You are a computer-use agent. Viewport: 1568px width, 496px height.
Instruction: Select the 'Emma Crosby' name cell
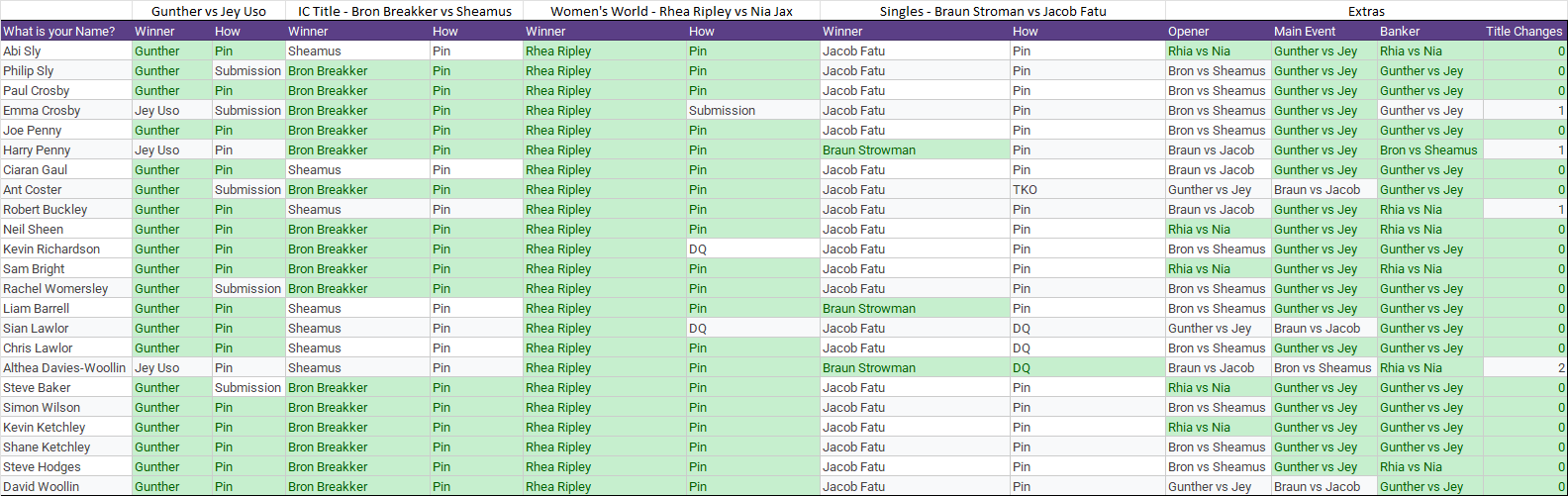pos(42,111)
